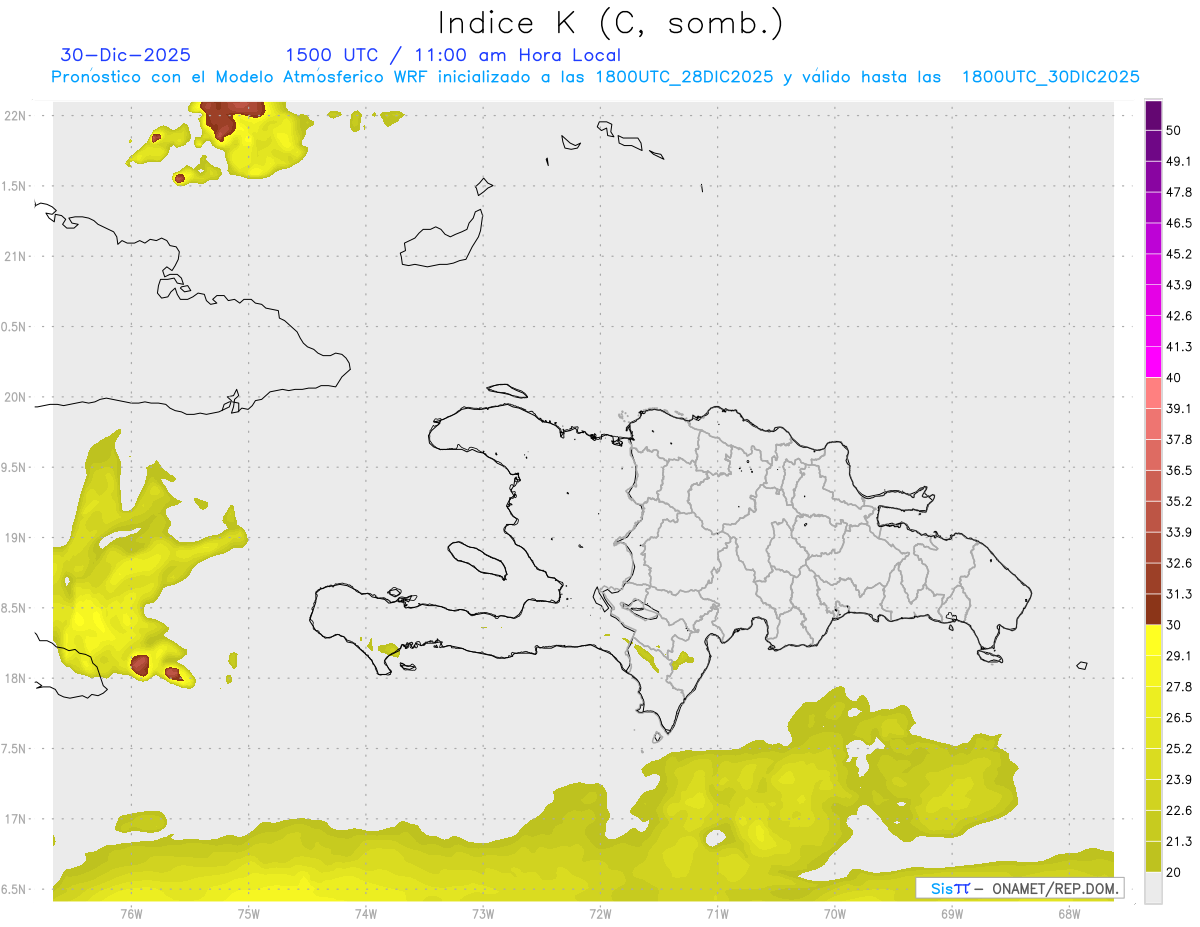Pick the dark purple swatch above 50
The height and width of the screenshot is (927, 1200).
[x=1153, y=115]
